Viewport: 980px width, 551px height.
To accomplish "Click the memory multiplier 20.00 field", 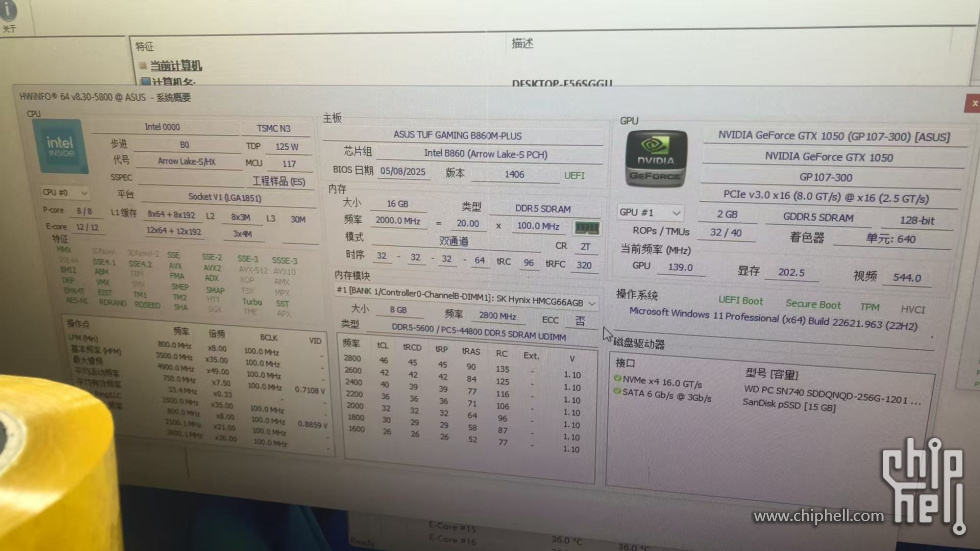I will click(x=468, y=223).
